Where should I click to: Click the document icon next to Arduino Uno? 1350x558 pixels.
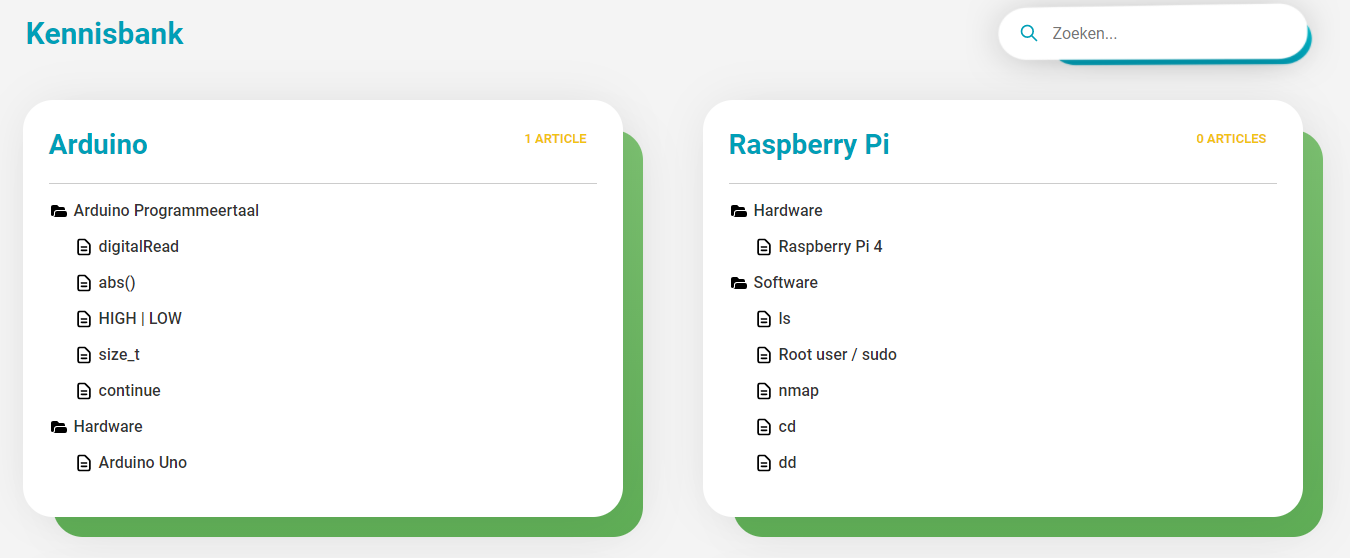click(x=84, y=463)
